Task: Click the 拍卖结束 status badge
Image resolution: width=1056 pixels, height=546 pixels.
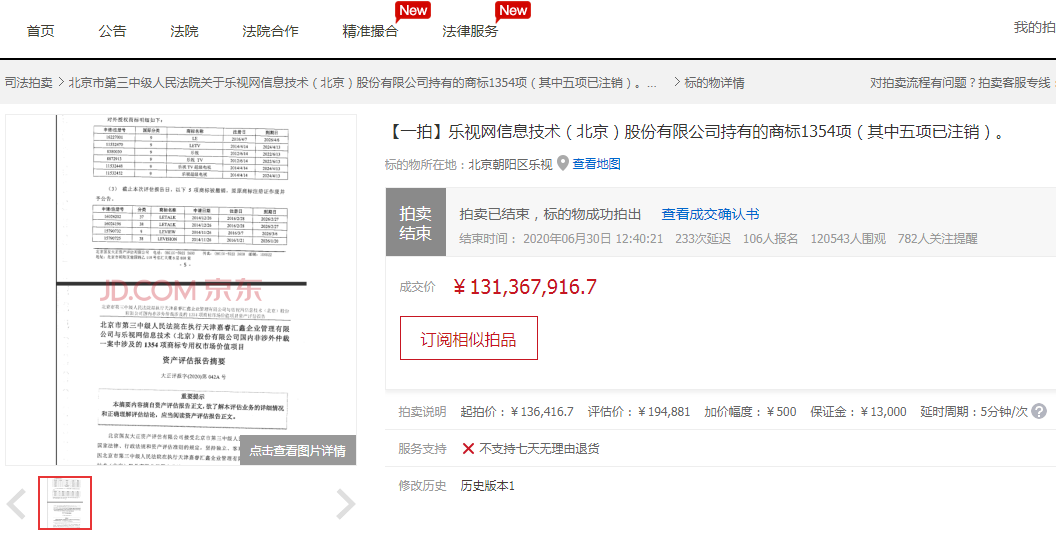Action: (416, 222)
